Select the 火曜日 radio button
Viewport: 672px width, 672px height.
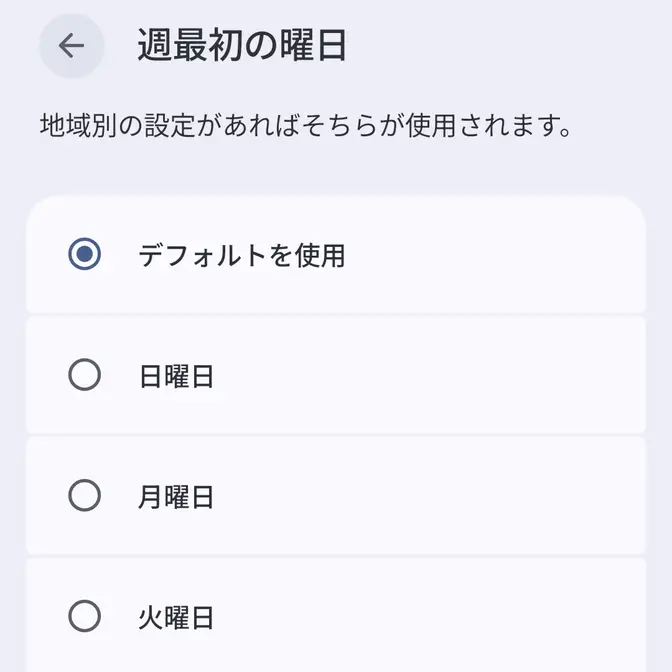click(x=85, y=616)
